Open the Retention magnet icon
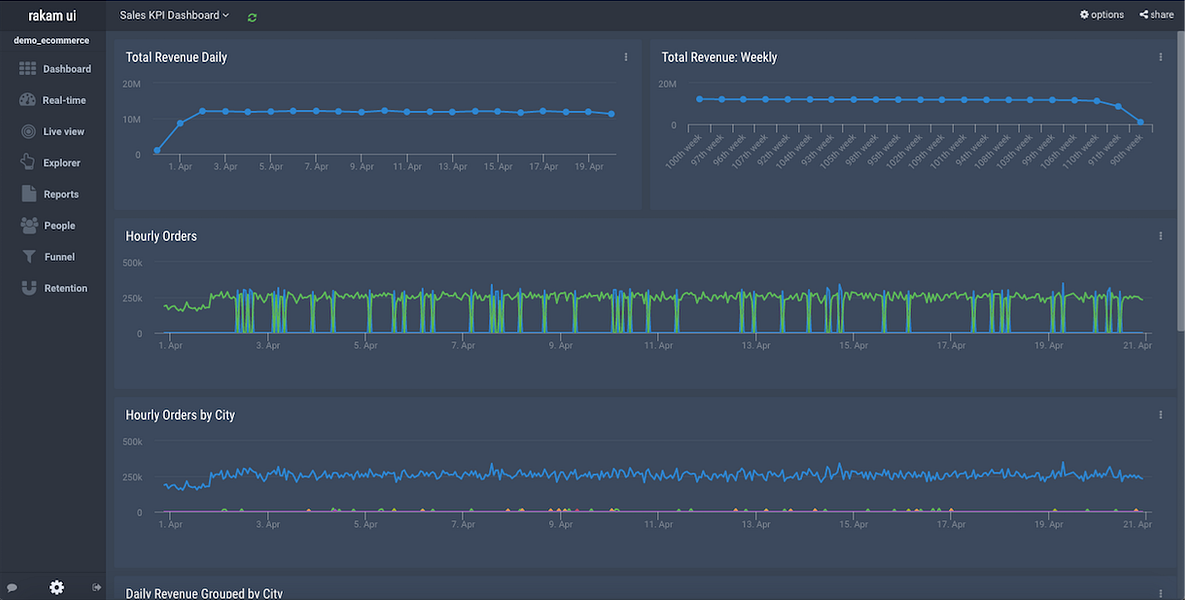 coord(29,288)
